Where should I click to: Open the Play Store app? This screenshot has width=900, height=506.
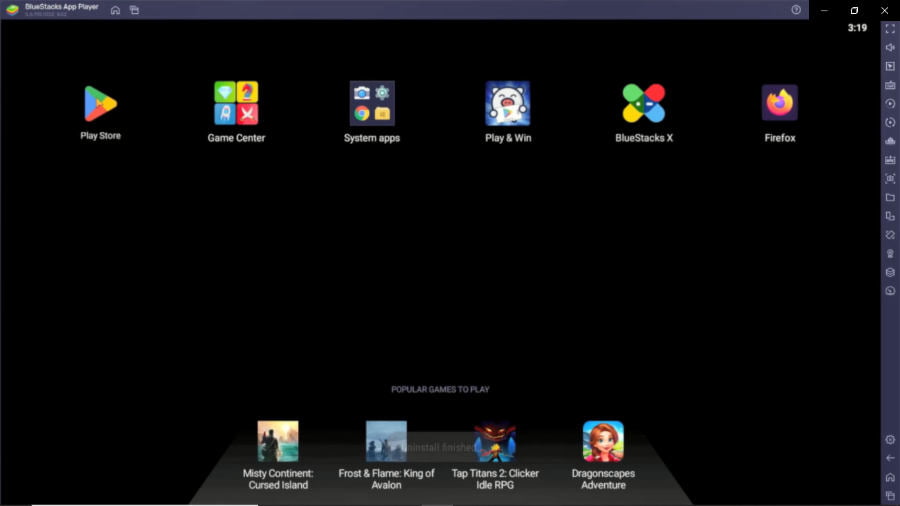click(100, 104)
